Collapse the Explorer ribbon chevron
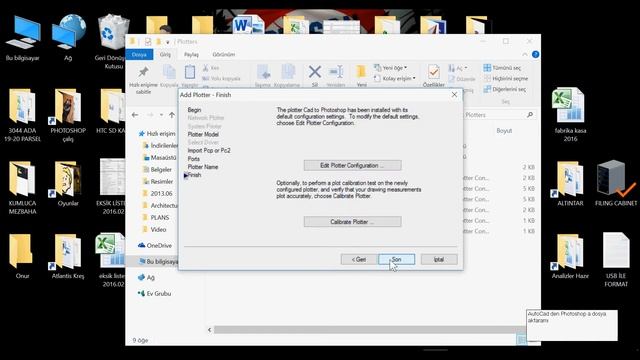This screenshot has width=640, height=360. [524, 54]
